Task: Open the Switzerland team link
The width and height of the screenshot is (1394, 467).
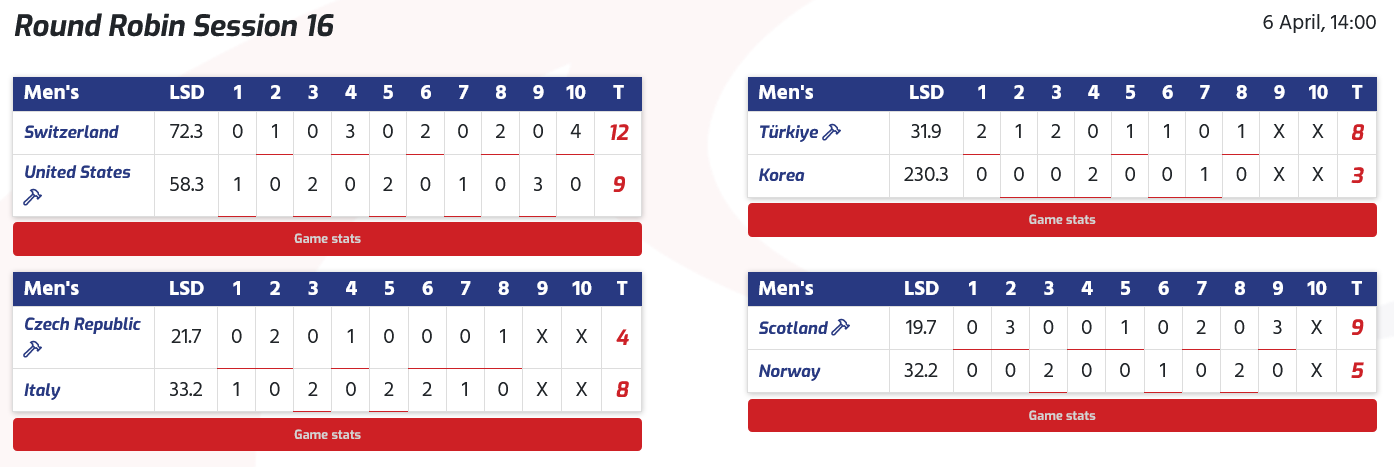Action: coord(71,132)
